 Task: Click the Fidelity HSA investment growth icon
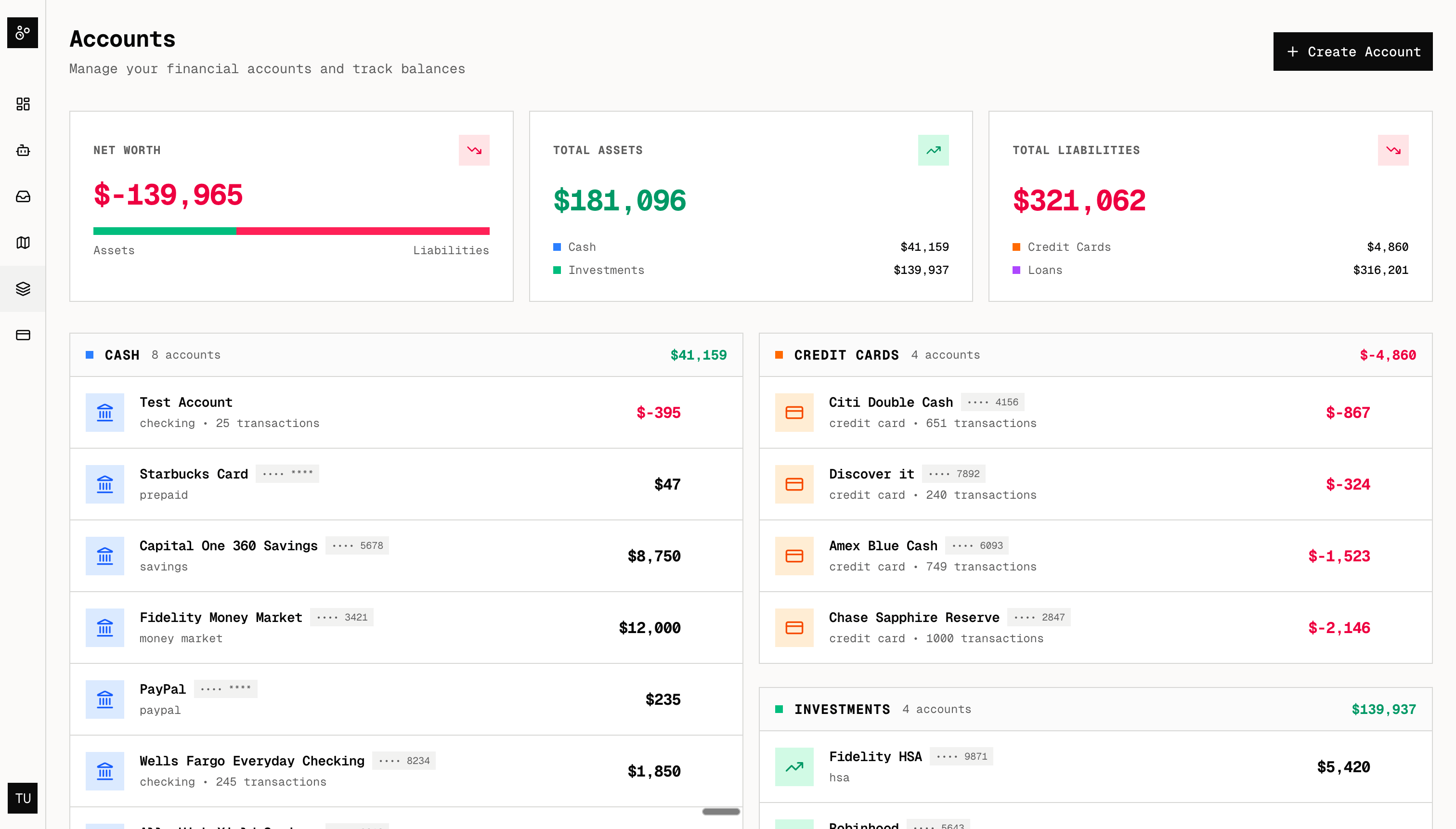(794, 766)
